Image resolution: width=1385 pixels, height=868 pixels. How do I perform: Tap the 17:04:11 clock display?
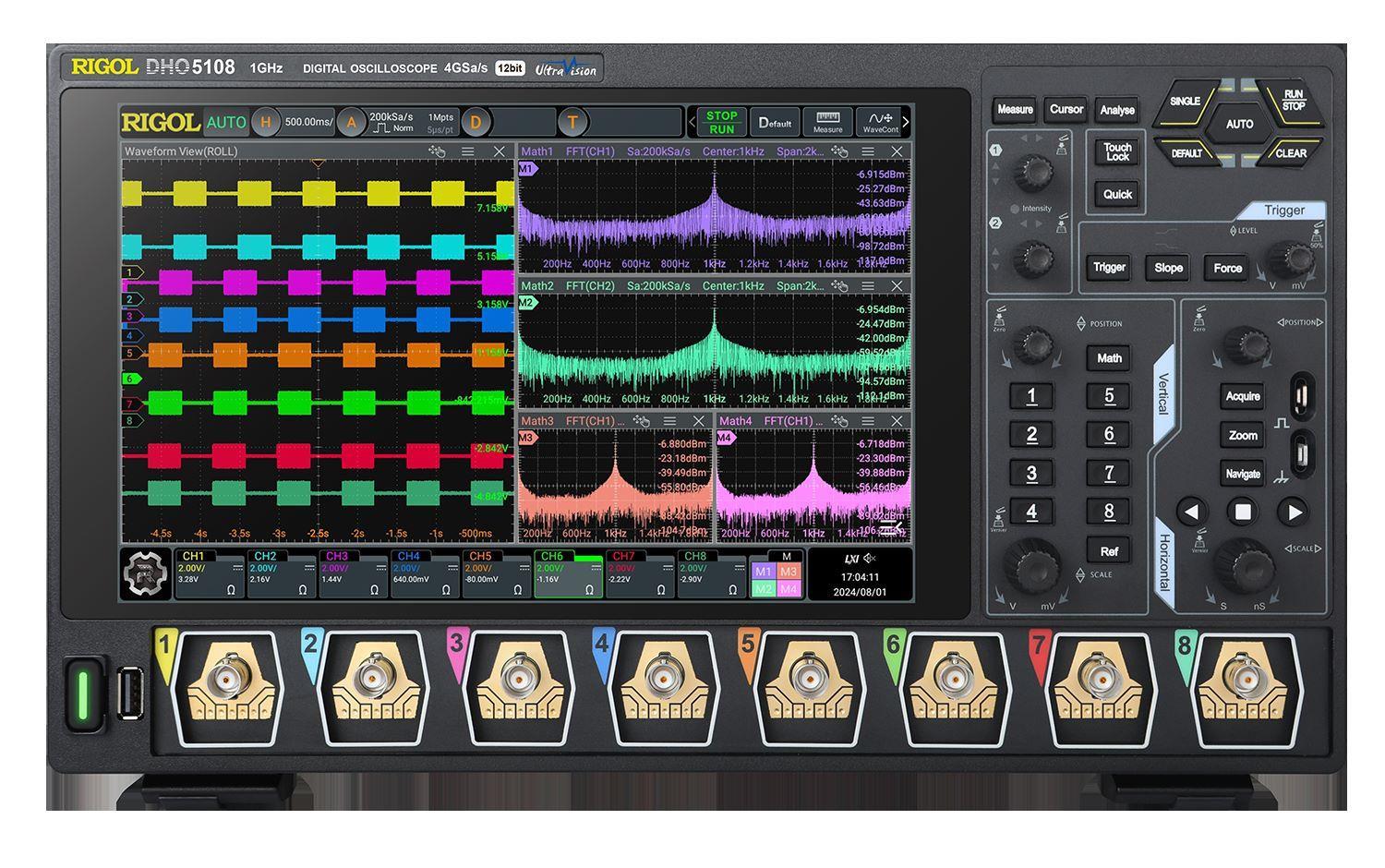[860, 576]
